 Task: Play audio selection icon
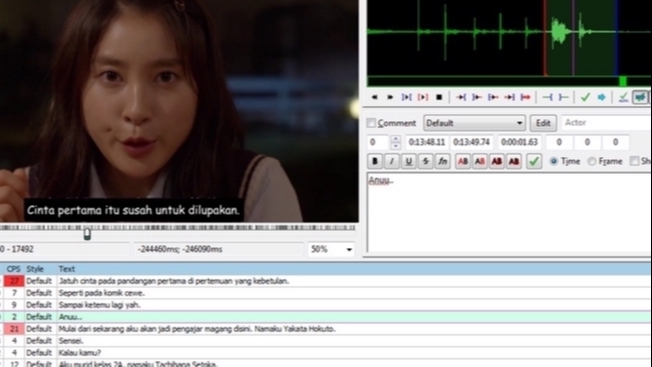tap(406, 97)
